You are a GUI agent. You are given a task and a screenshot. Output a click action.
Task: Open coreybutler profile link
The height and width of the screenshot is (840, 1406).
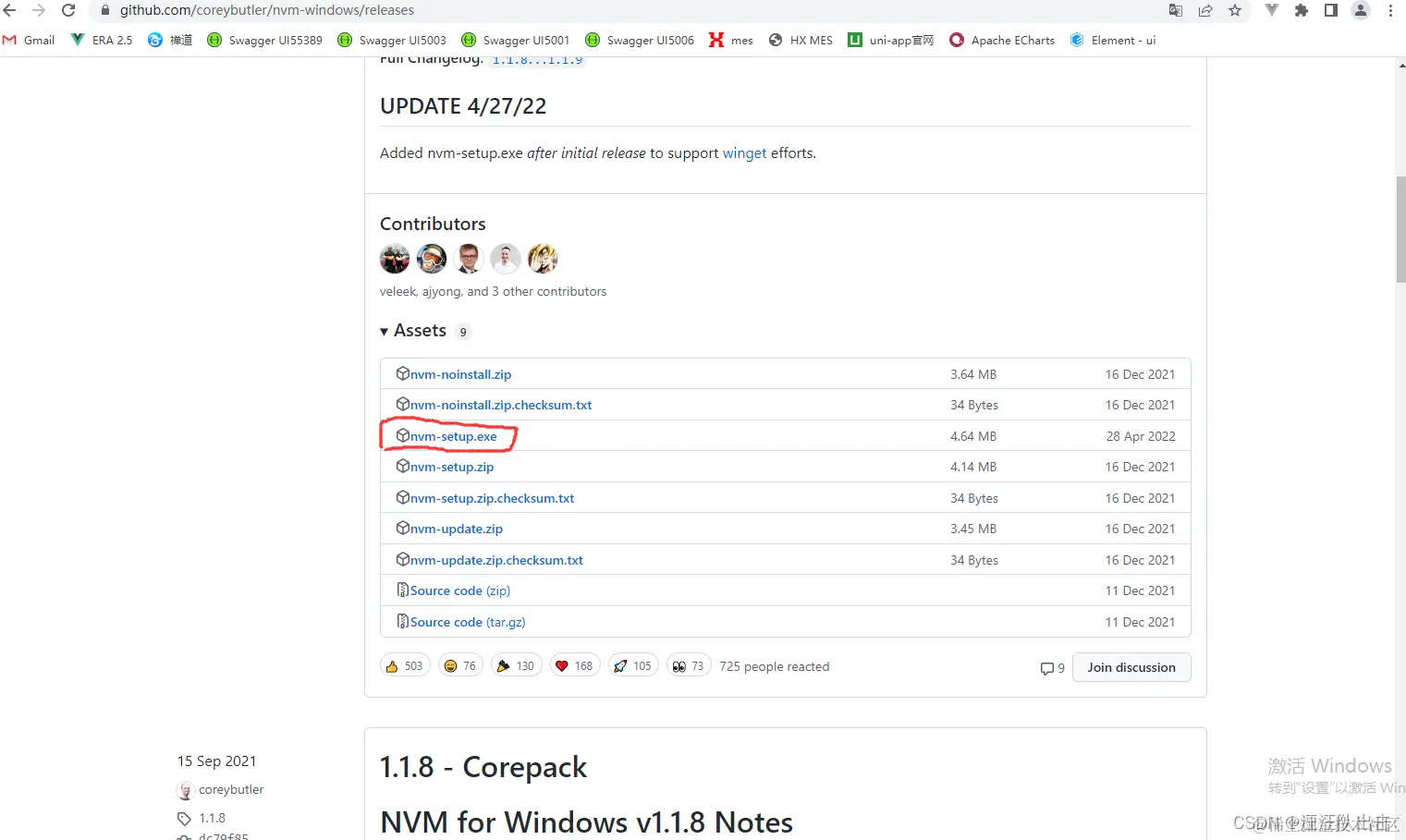(x=231, y=790)
